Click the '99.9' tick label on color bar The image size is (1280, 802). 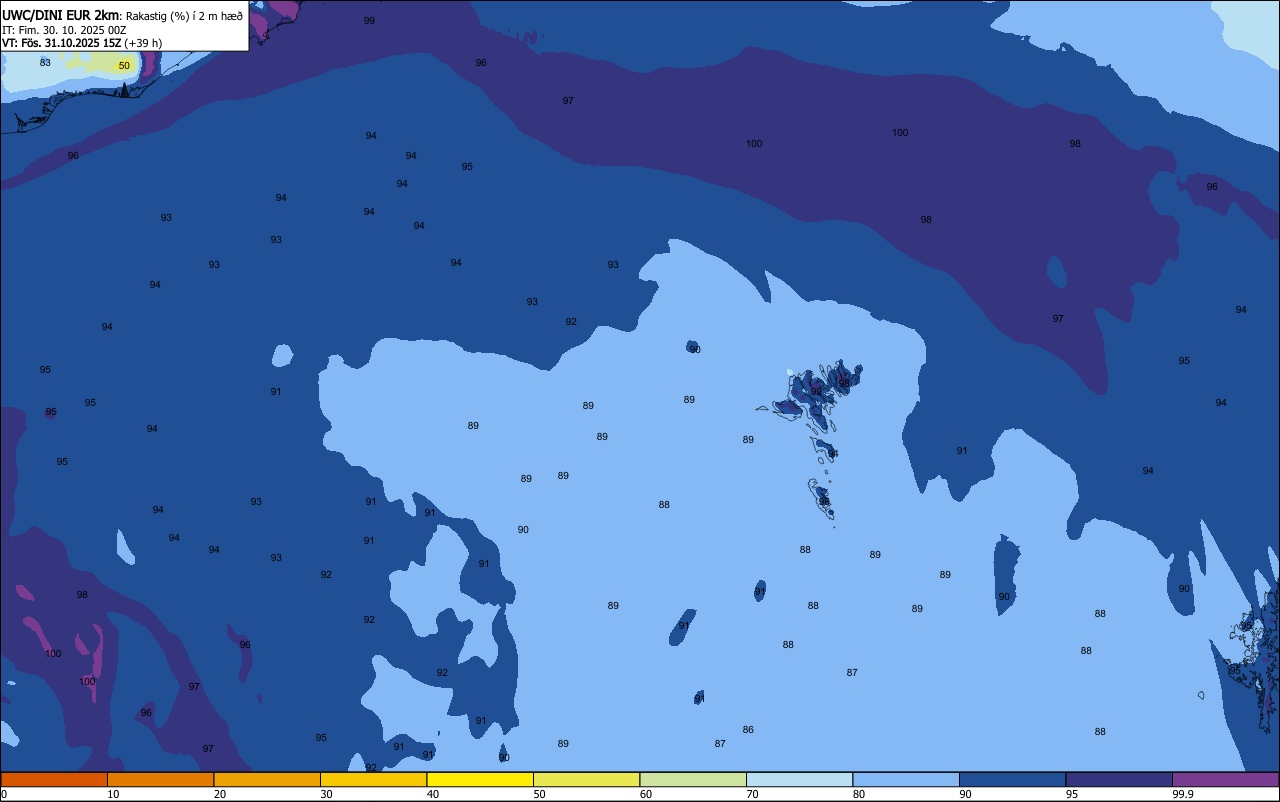[1183, 794]
